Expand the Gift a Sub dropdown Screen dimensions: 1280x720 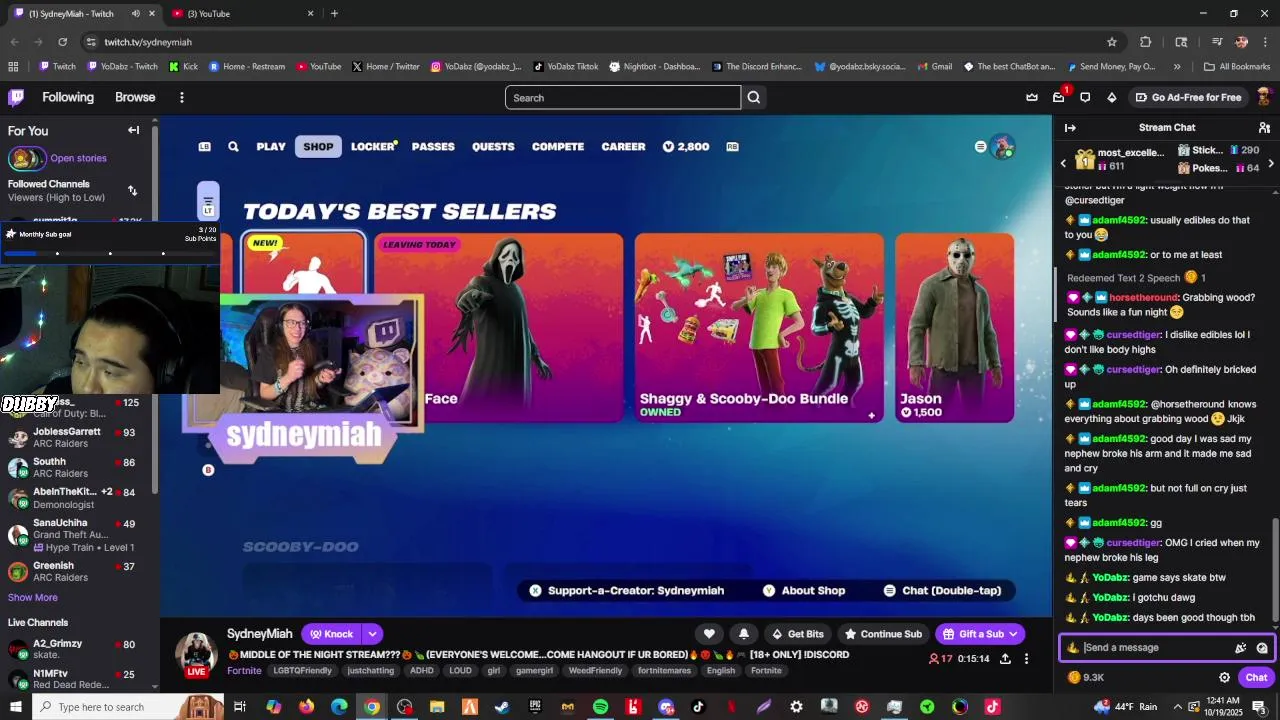[1013, 634]
